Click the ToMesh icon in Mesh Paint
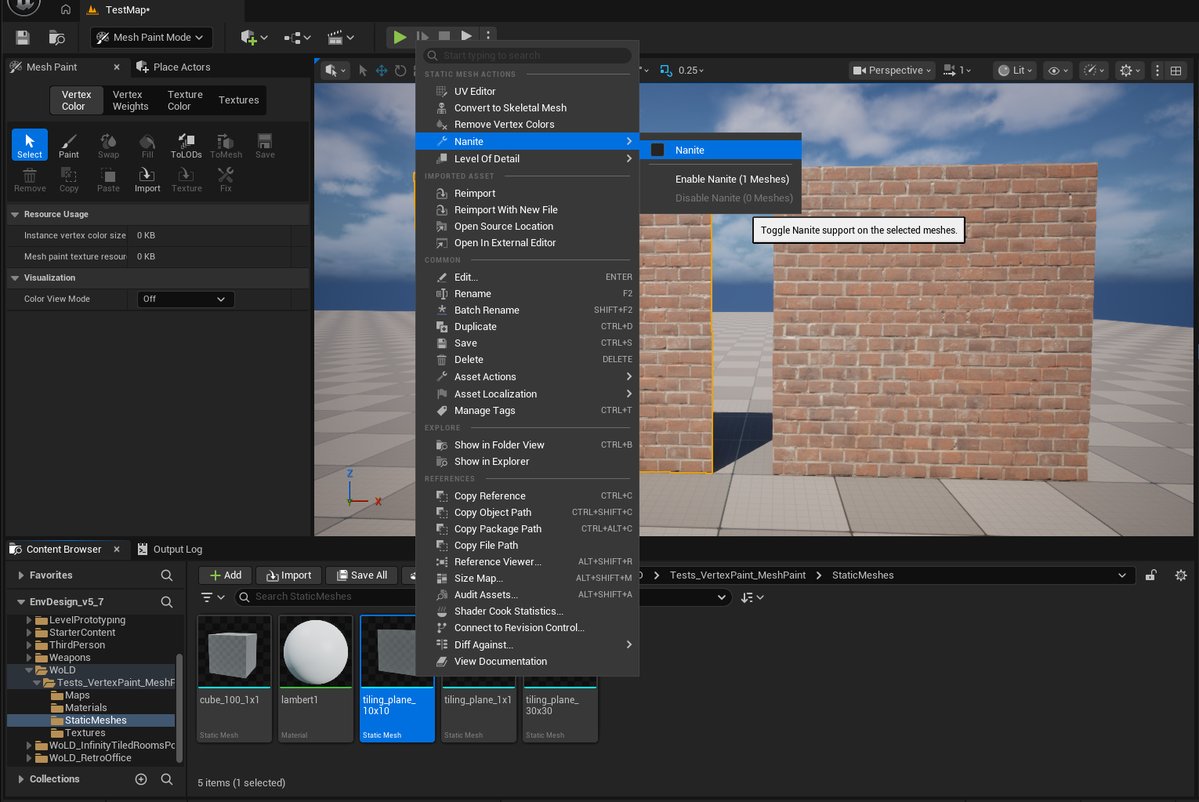Image resolution: width=1199 pixels, height=802 pixels. [x=225, y=147]
